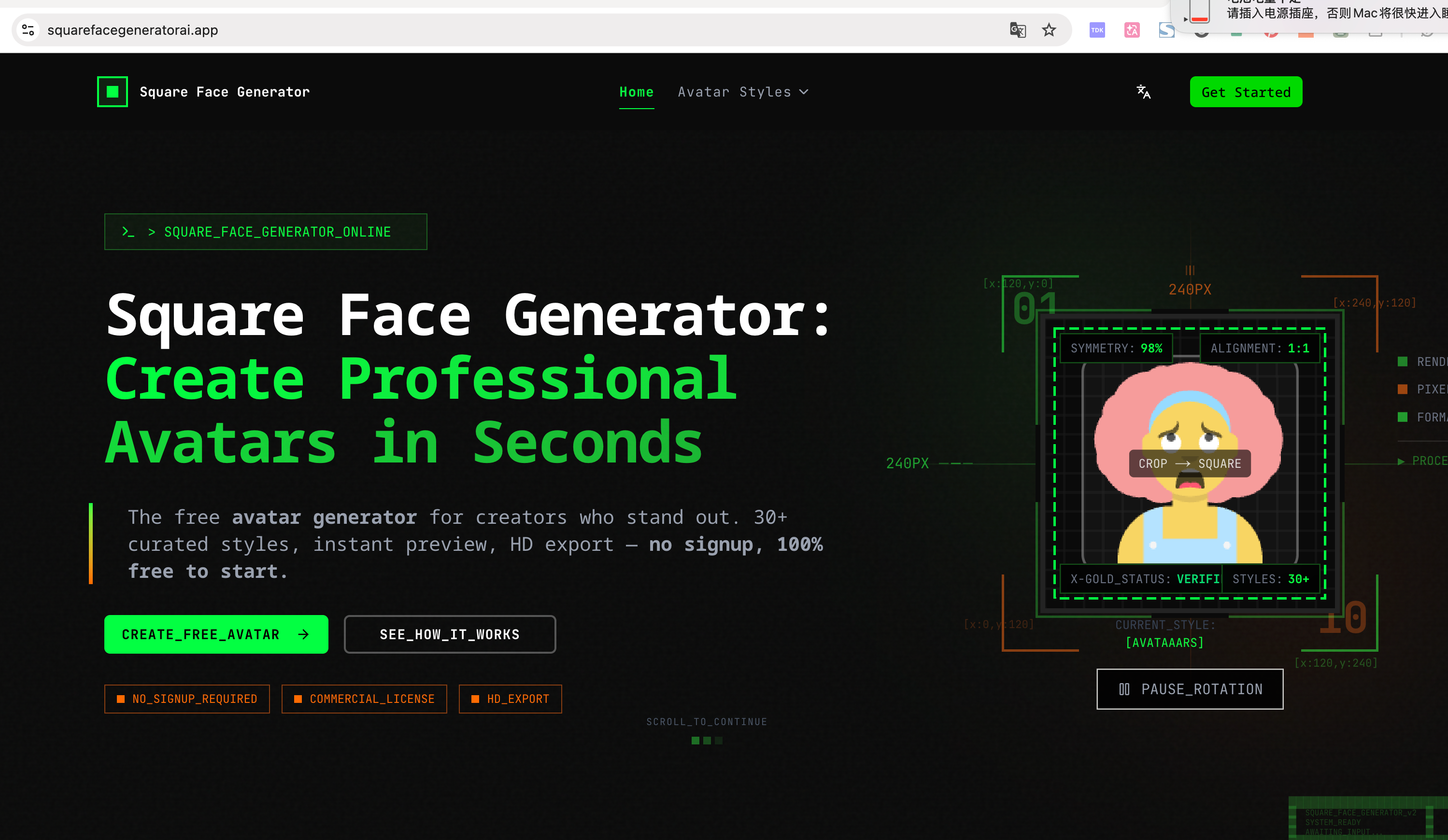Screen dimensions: 1448x840
Task: Click the terminal prompt icon in the SQUARE_FACE_GENERATOR_ONLINE badge
Action: coord(128,232)
